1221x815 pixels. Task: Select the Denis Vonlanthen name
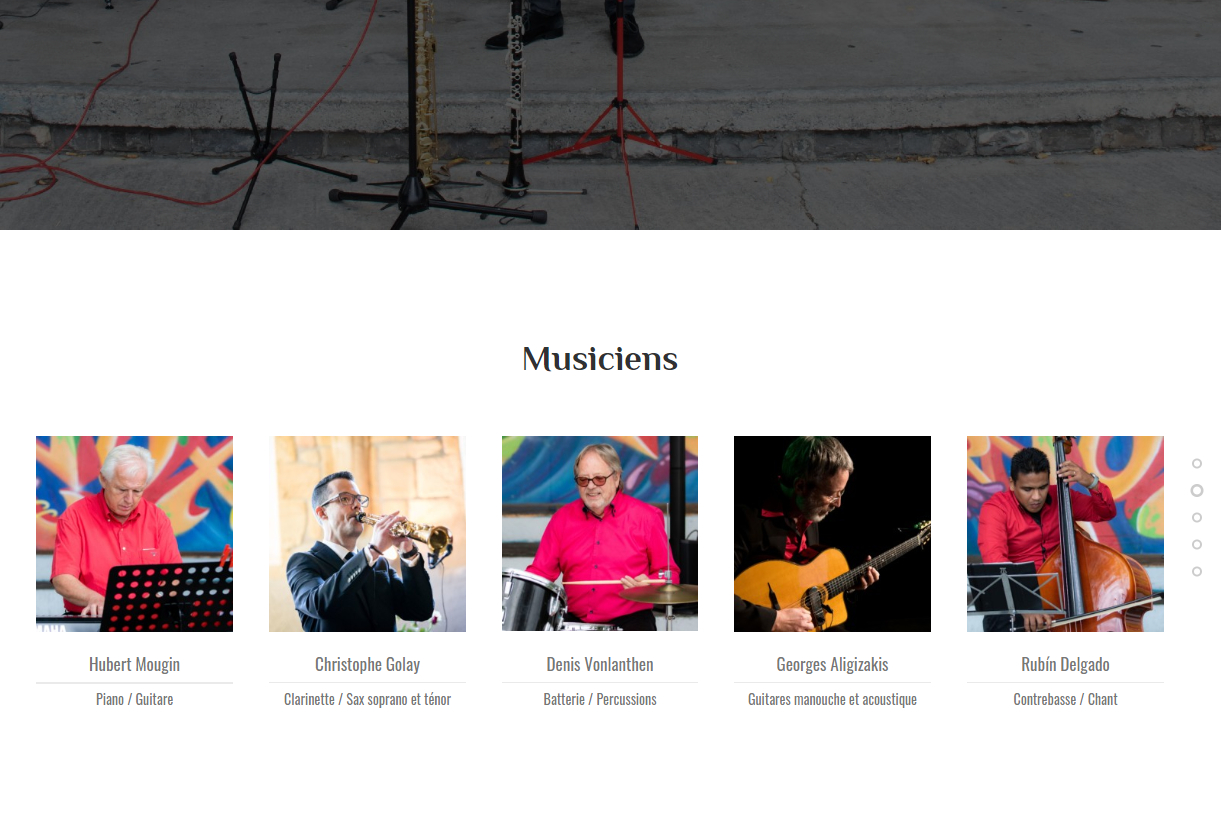[x=600, y=664]
